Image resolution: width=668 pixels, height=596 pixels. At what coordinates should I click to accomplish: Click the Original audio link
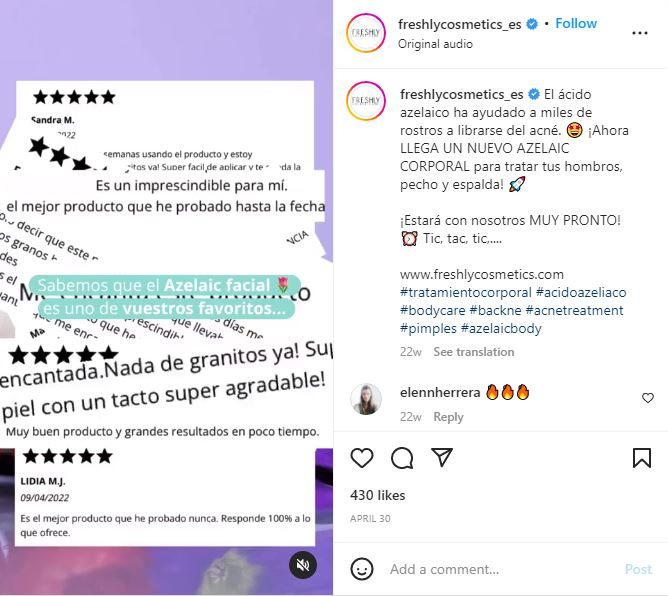point(435,44)
